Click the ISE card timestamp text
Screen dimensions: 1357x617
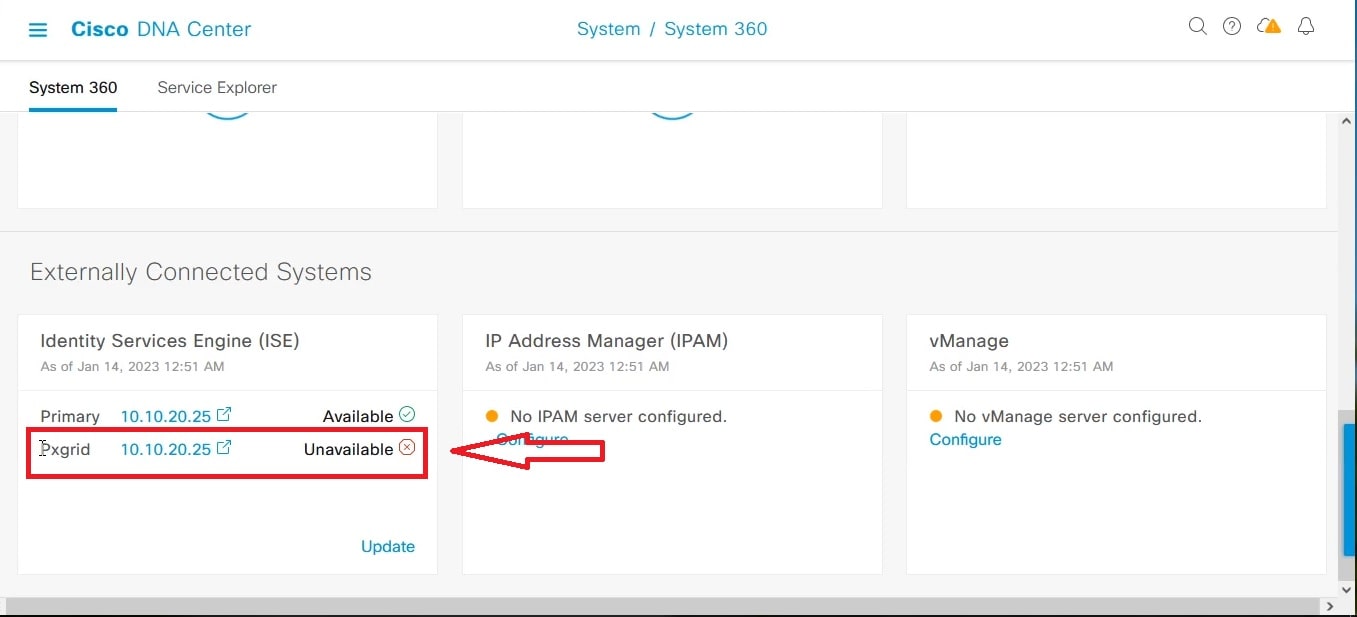pyautogui.click(x=132, y=366)
